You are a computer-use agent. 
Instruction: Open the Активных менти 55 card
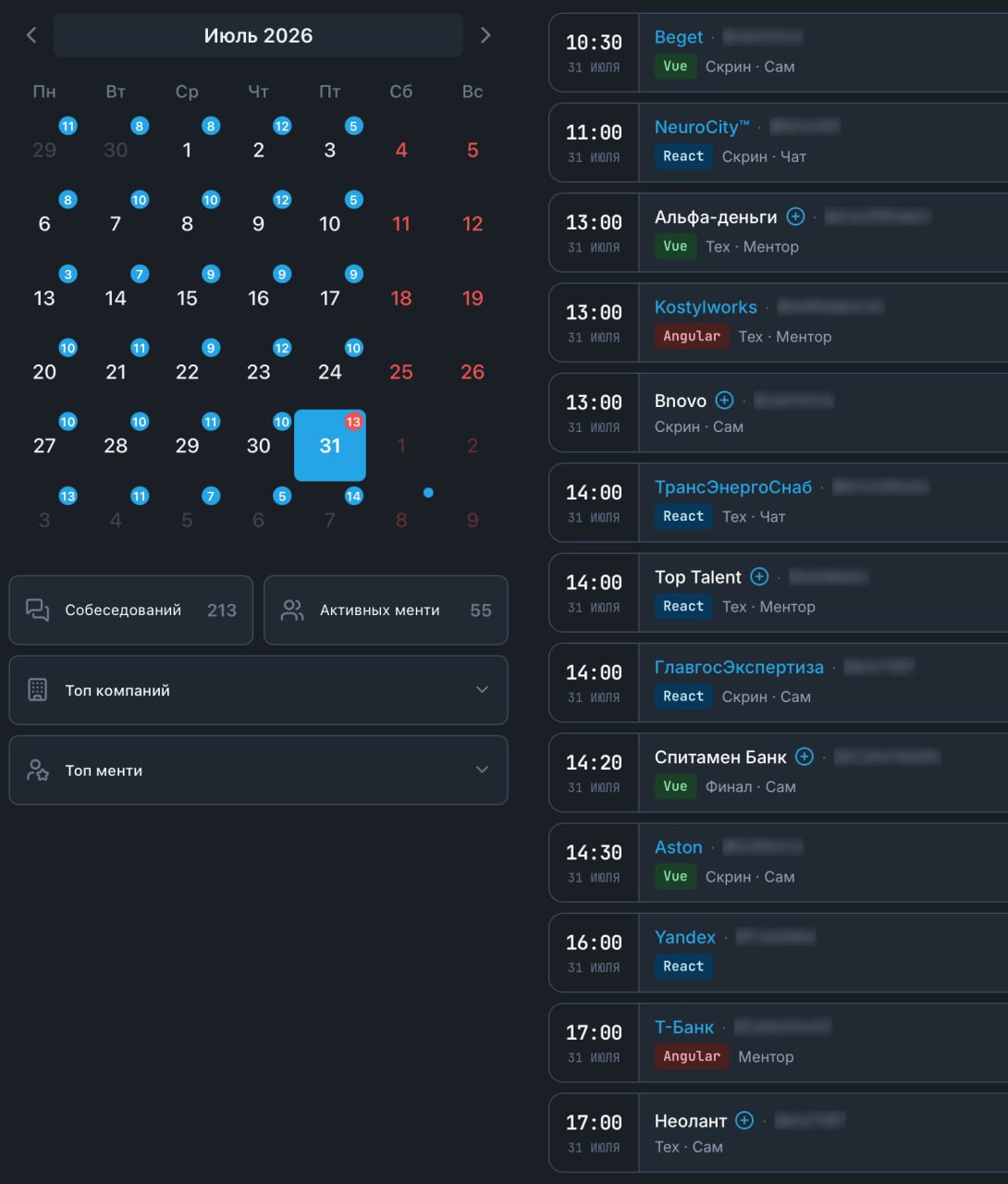(x=386, y=610)
